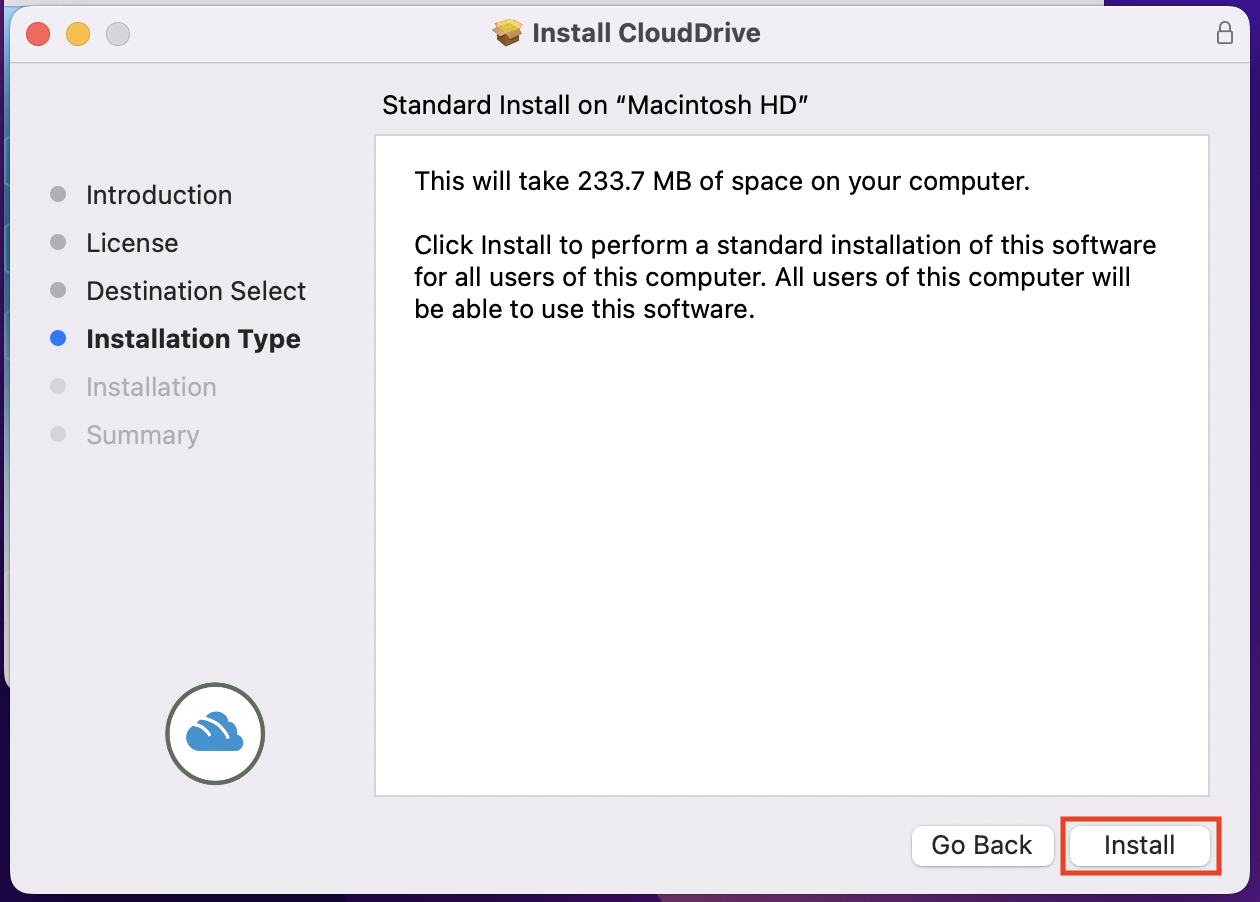This screenshot has width=1260, height=902.
Task: Click the "Standard Install on Macintosh HD" heading
Action: [x=595, y=106]
